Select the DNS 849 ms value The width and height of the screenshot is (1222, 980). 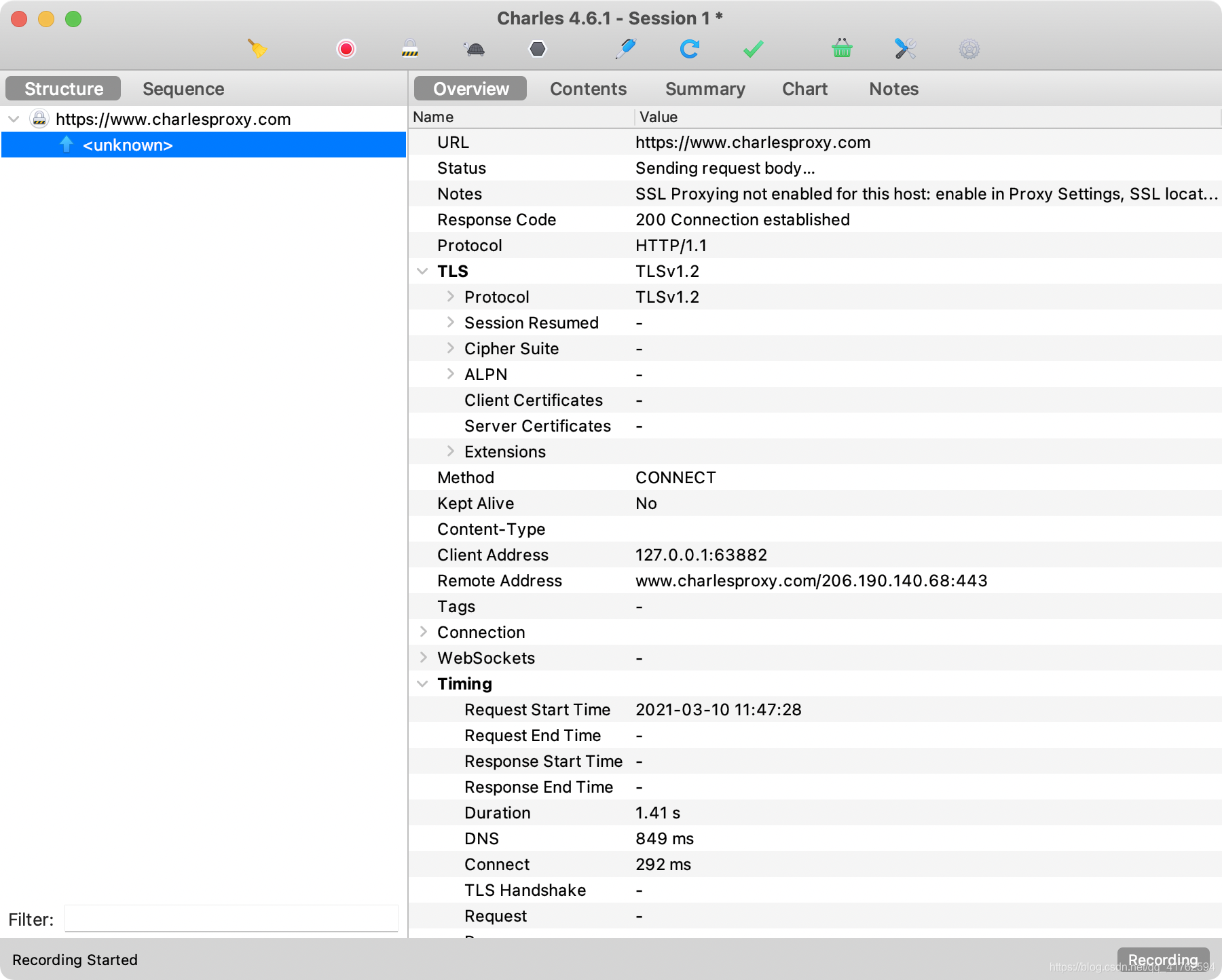tap(665, 839)
